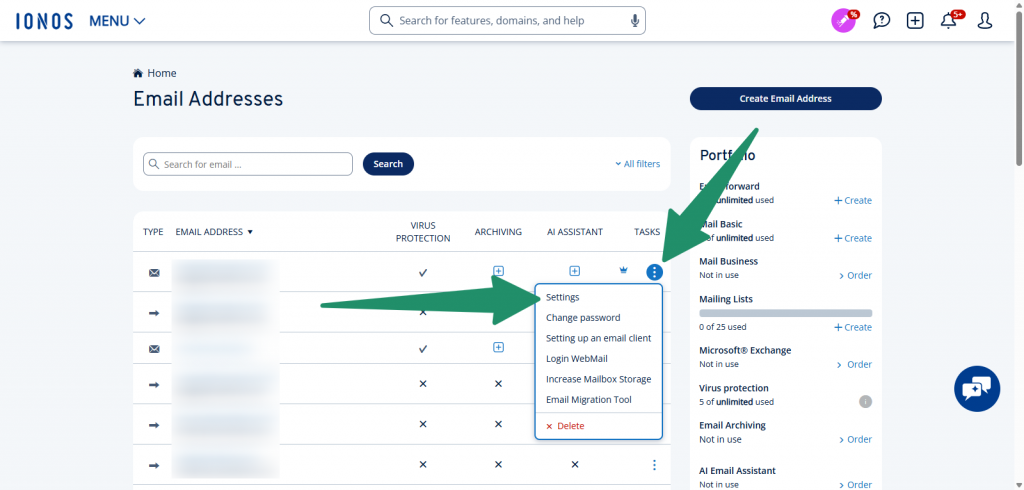Click the Mailing Lists usage progress bar

coord(786,313)
